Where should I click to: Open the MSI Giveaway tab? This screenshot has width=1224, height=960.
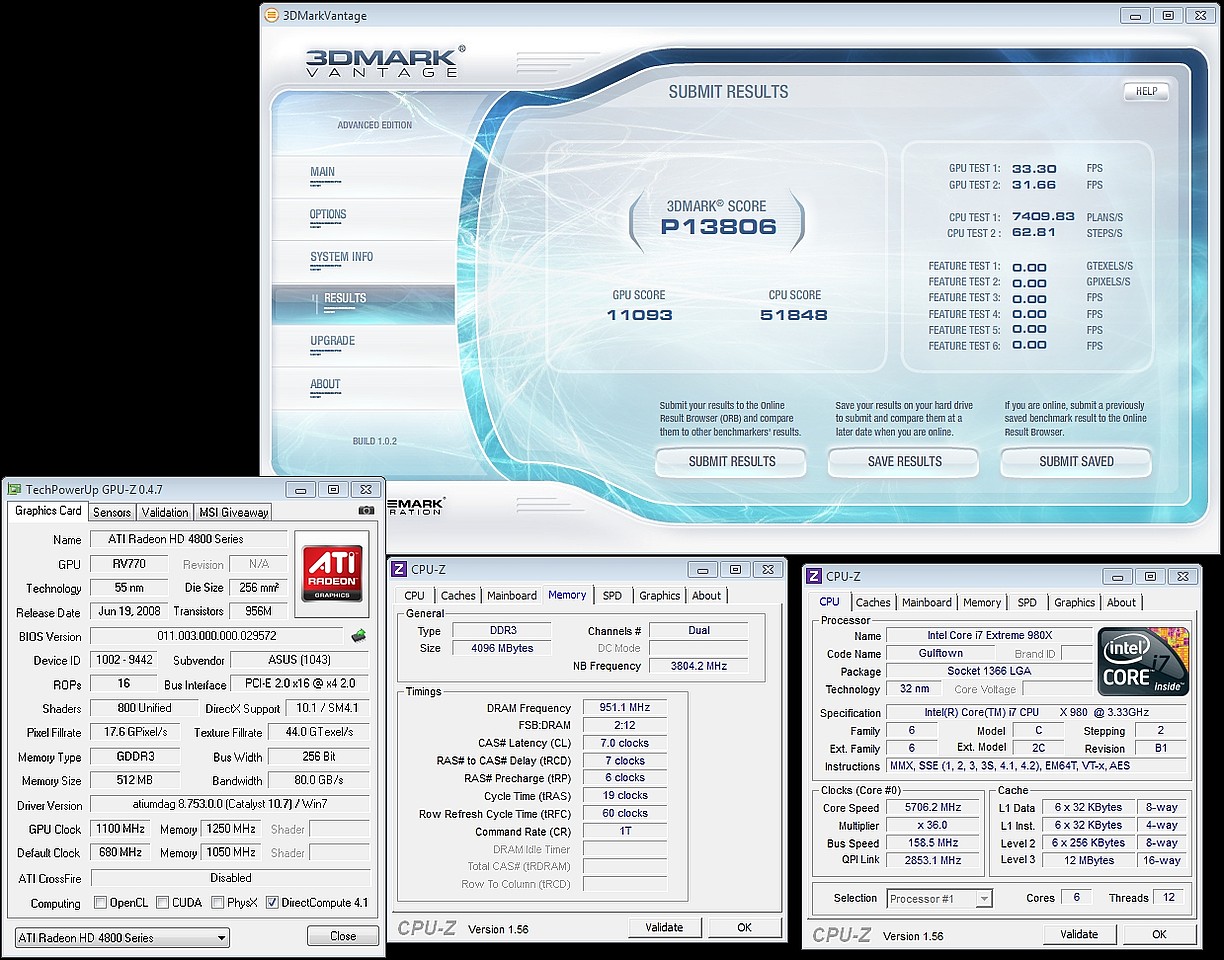tap(233, 512)
